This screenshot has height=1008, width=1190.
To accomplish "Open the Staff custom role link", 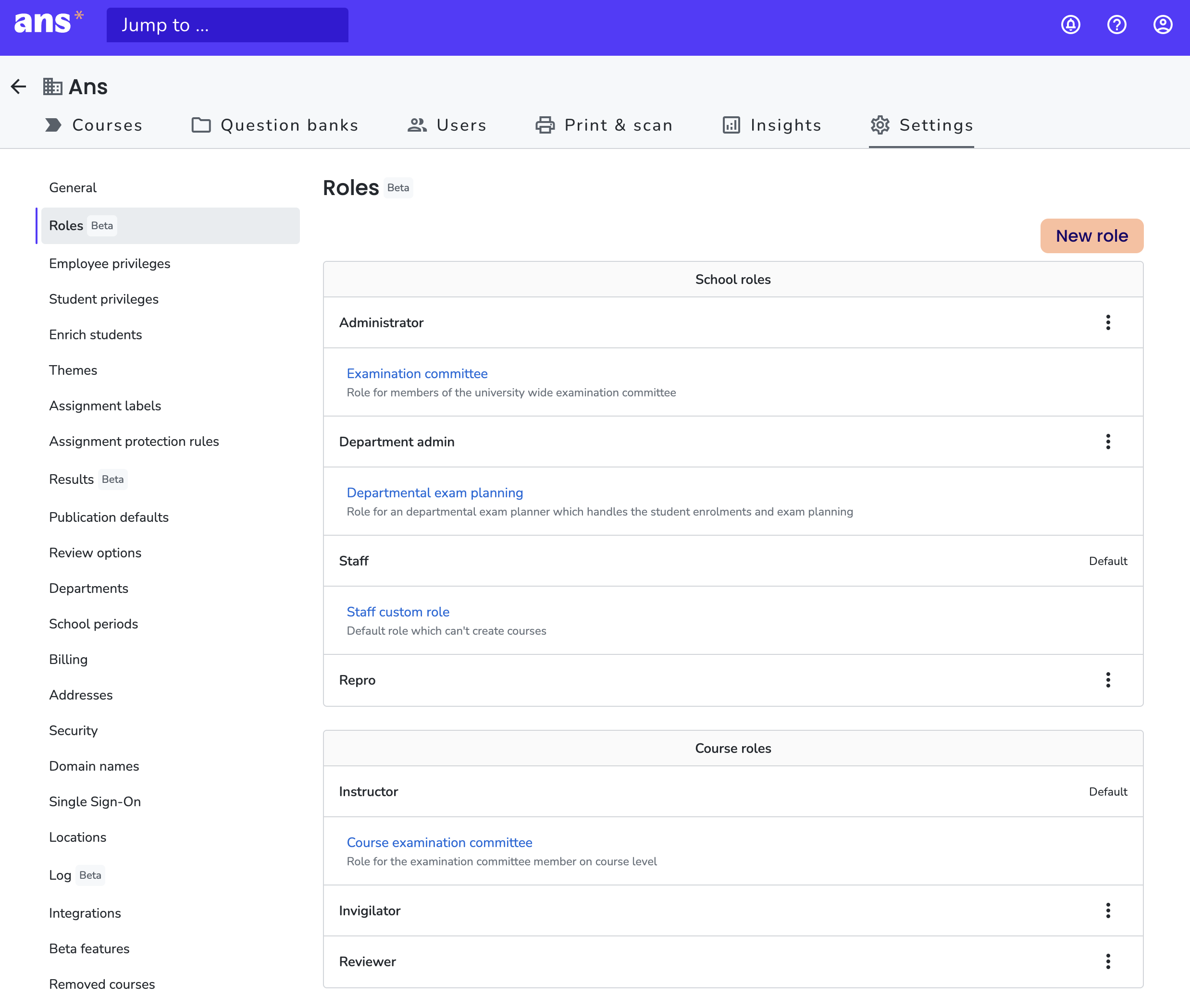I will point(398,612).
